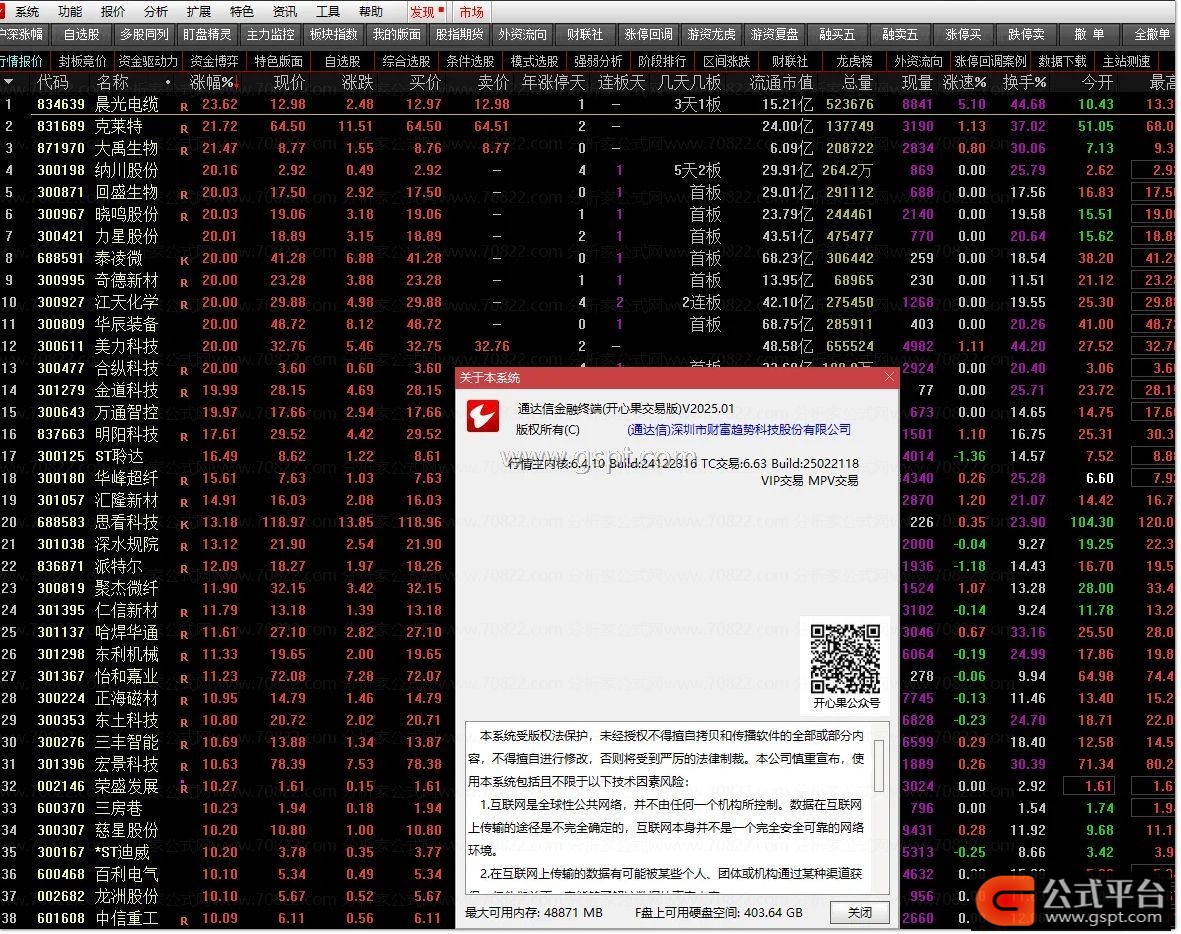This screenshot has width=1181, height=934.
Task: Select the 综合选股 tab
Action: (406, 61)
